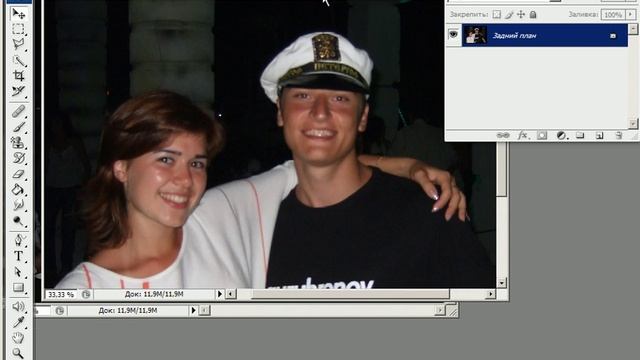Toggle lock transparent pixels
Viewport: 640px width, 360px height.
tap(496, 15)
